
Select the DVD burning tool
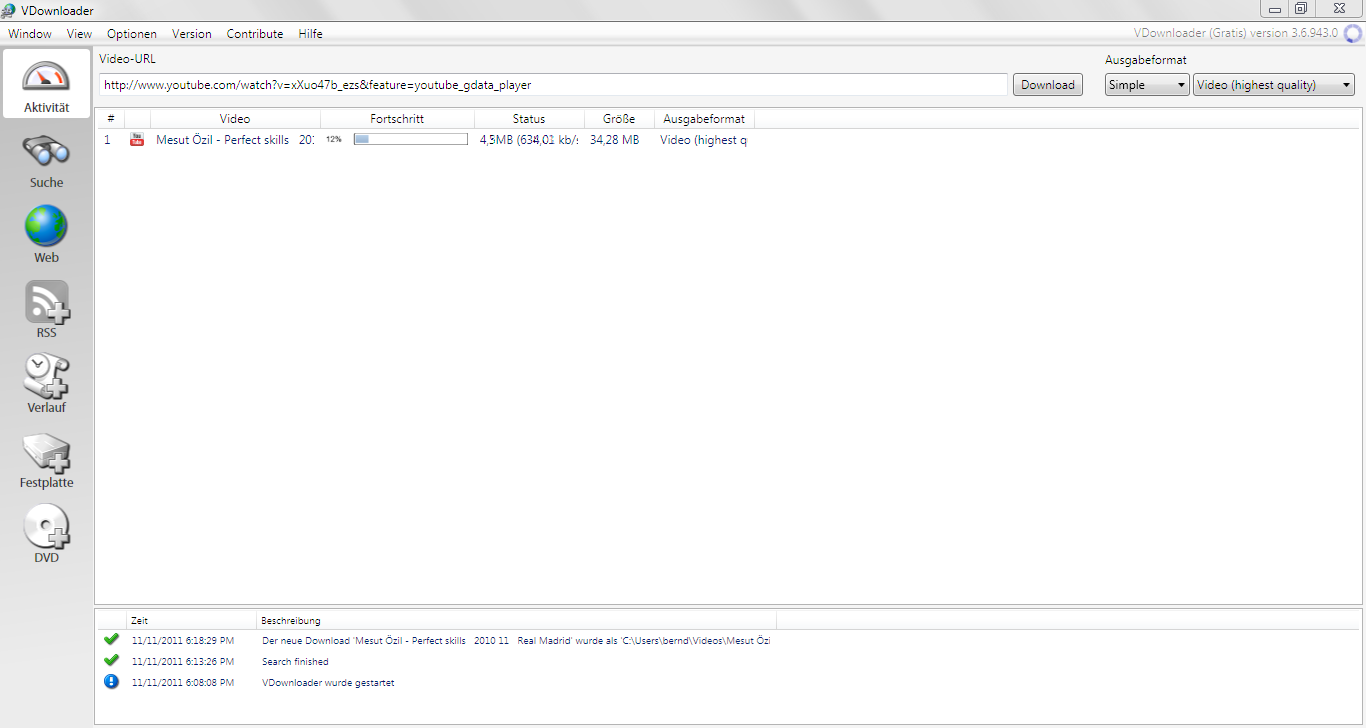pos(46,532)
